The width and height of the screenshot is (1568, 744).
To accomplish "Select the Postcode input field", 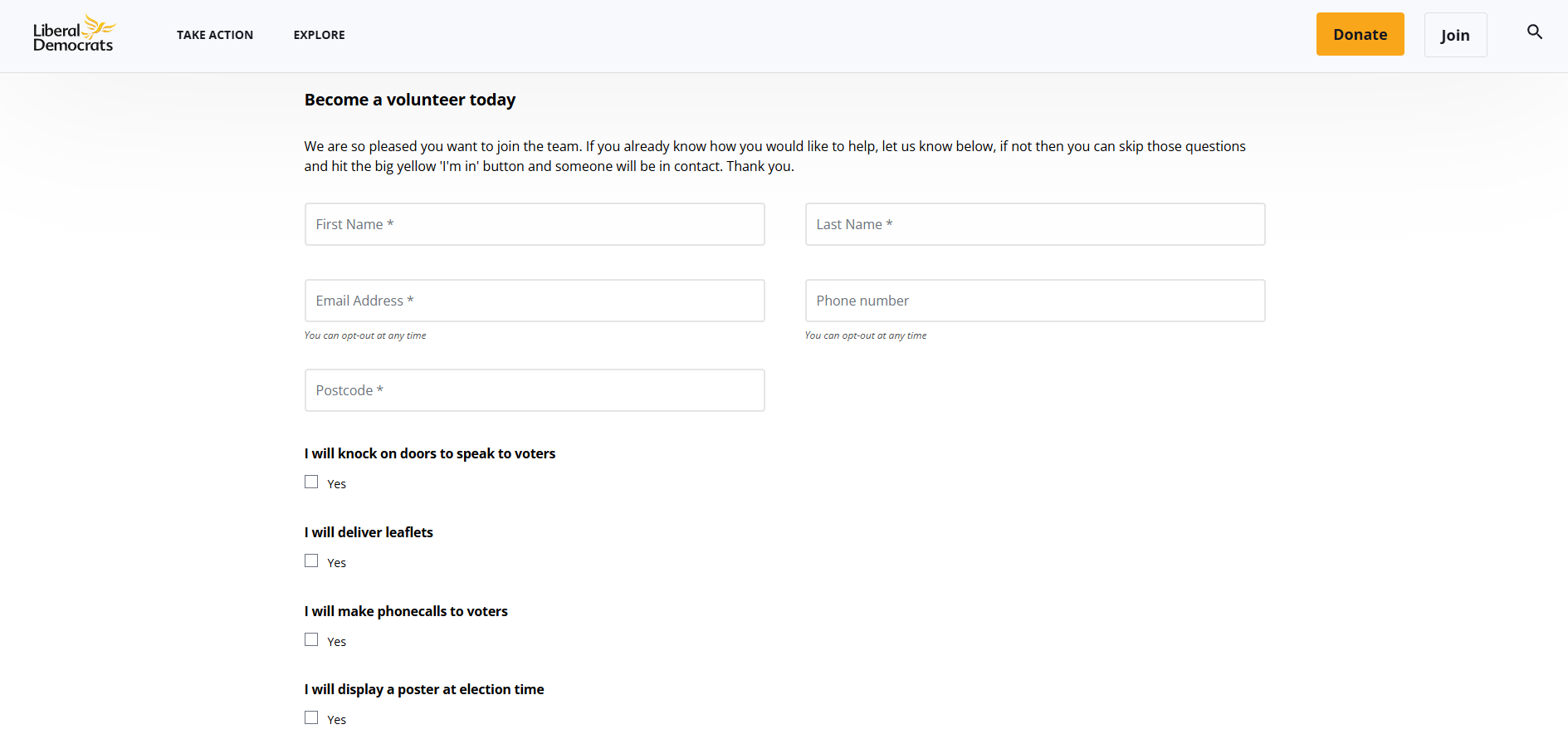I will click(x=534, y=390).
